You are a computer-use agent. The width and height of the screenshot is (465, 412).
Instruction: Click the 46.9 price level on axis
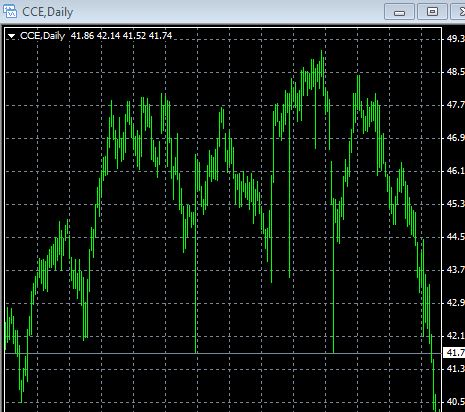(455, 138)
